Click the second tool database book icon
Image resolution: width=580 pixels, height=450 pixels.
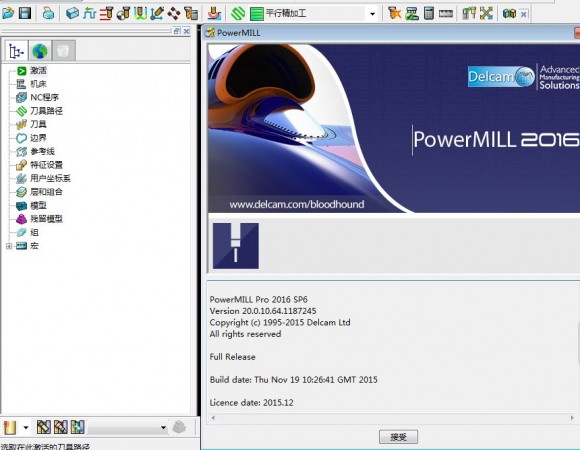(61, 427)
